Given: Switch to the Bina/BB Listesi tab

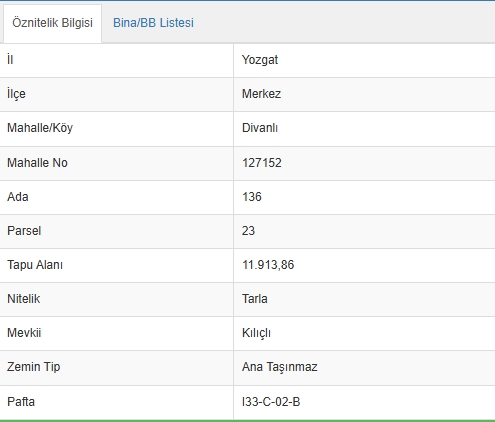Looking at the screenshot, I should pyautogui.click(x=153, y=23).
